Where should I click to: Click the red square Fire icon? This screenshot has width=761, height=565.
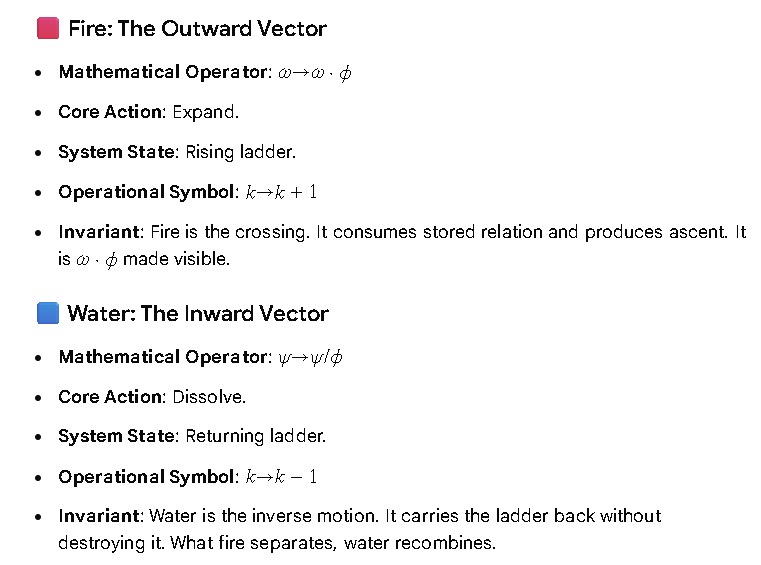tap(48, 28)
